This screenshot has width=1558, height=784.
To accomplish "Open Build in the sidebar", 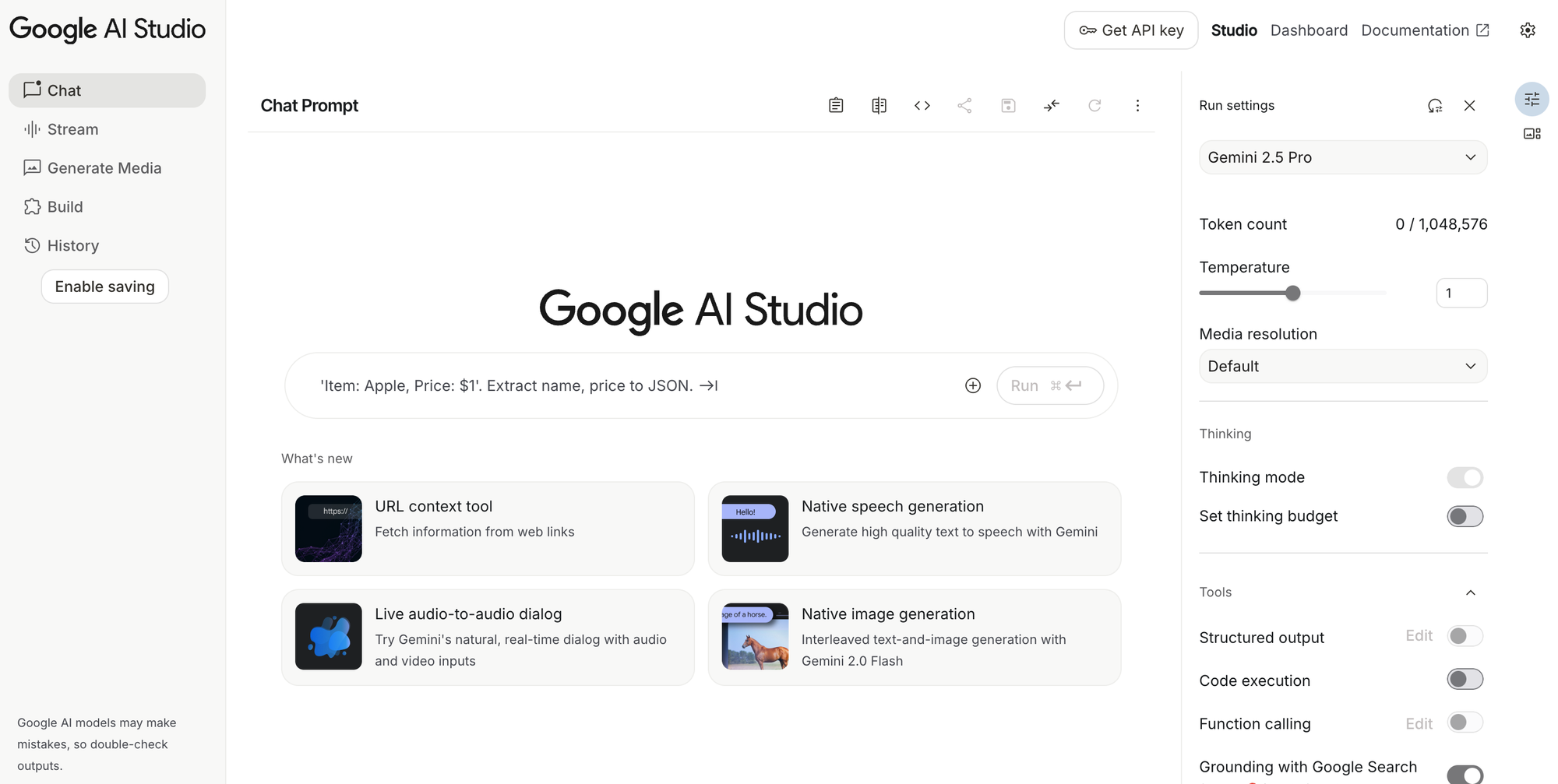I will [108, 207].
